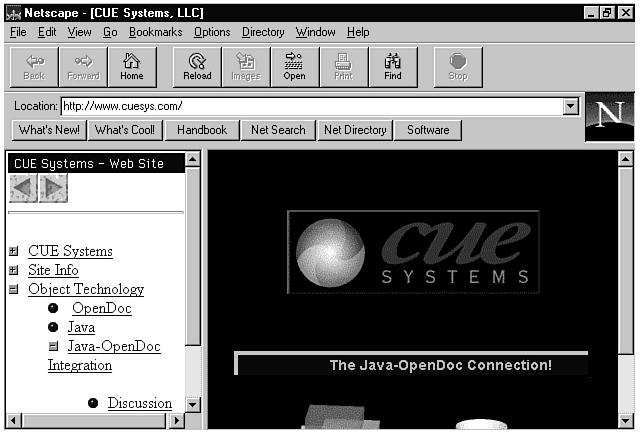
Task: Go to Home page via toolbar
Action: (x=132, y=66)
